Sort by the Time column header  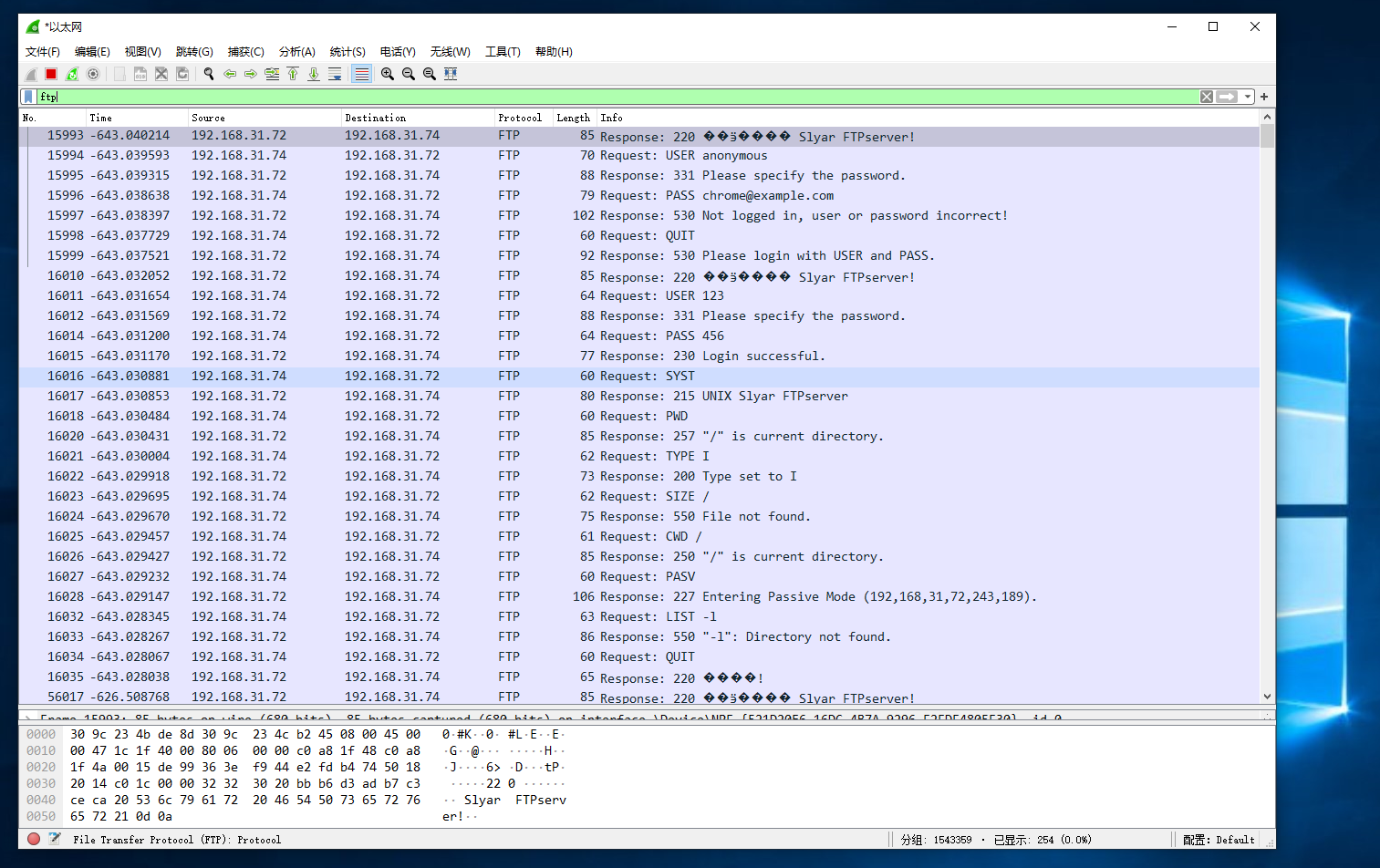pos(137,118)
